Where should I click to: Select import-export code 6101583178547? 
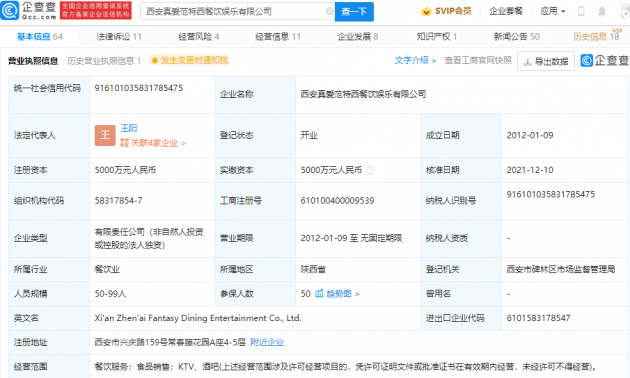click(538, 318)
